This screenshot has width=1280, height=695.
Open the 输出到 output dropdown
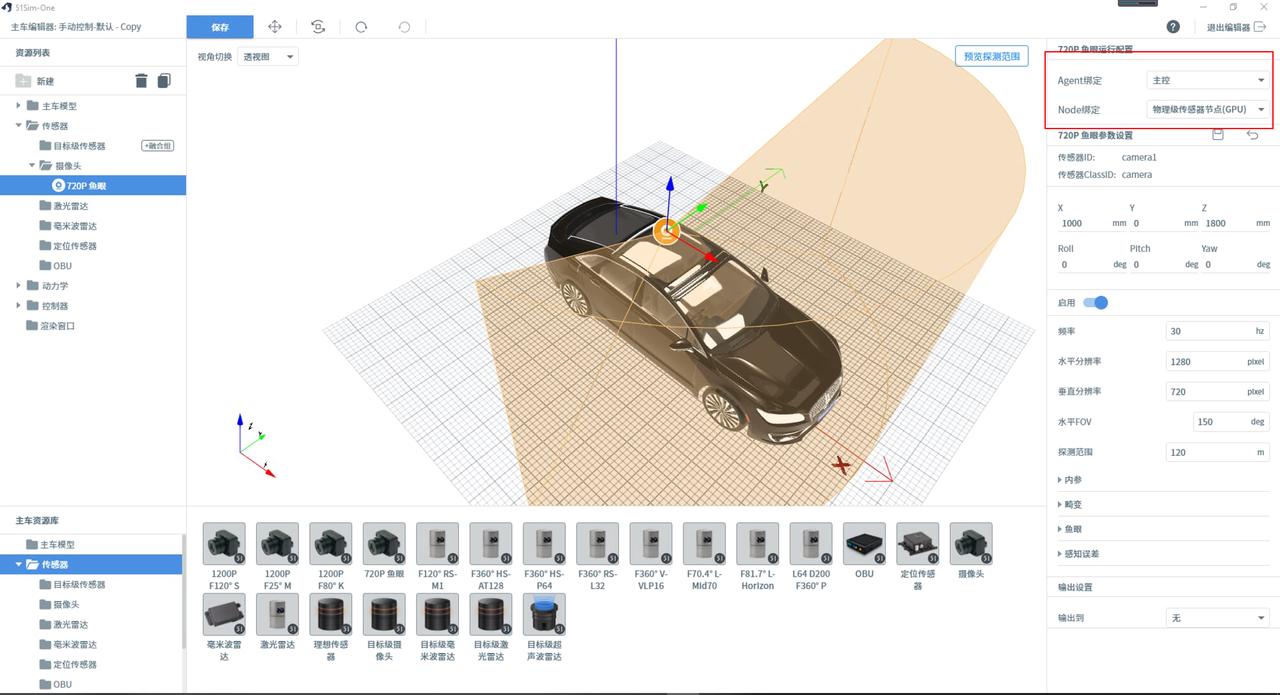pos(1217,618)
